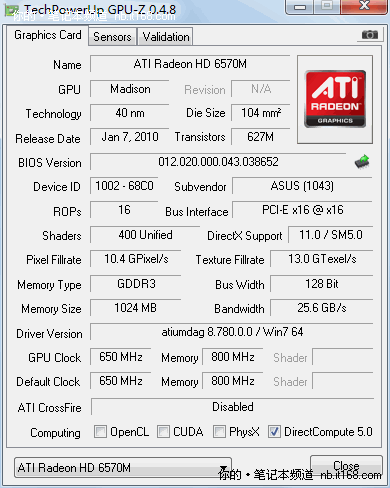Open the ATI Radeon HD 6570M dropdown

click(x=123, y=468)
